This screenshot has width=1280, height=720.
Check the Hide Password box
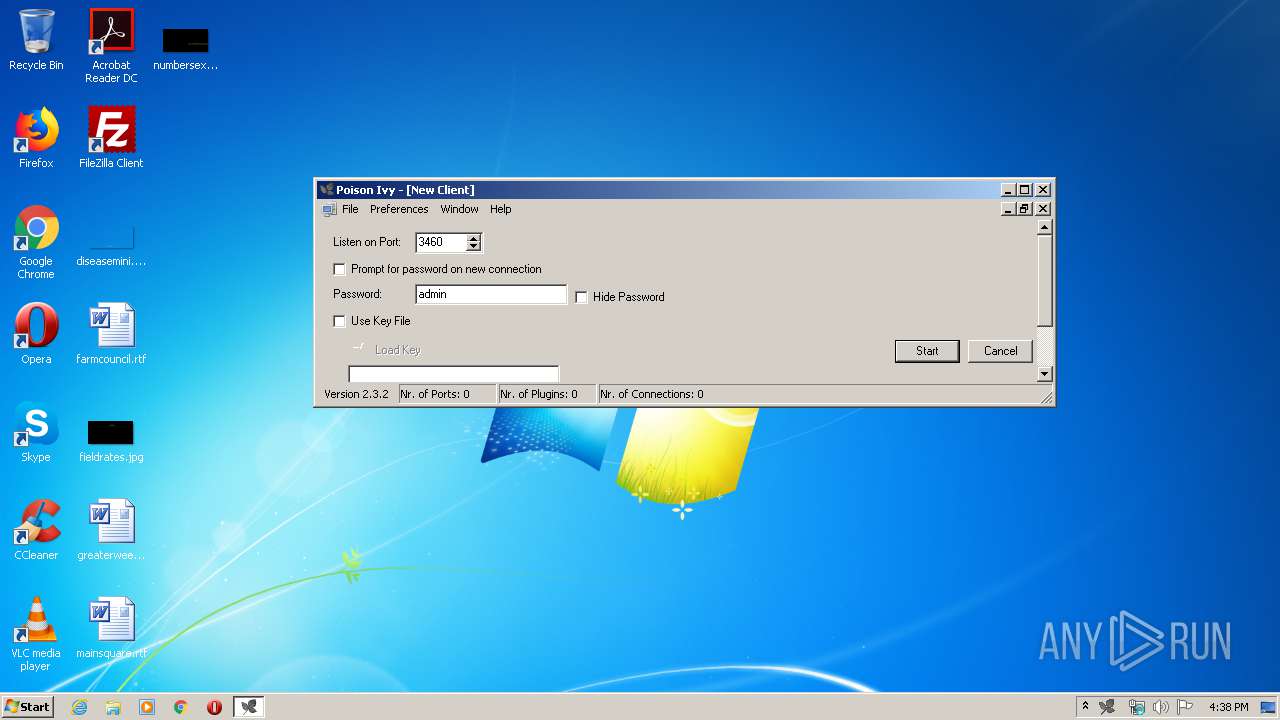(x=581, y=297)
